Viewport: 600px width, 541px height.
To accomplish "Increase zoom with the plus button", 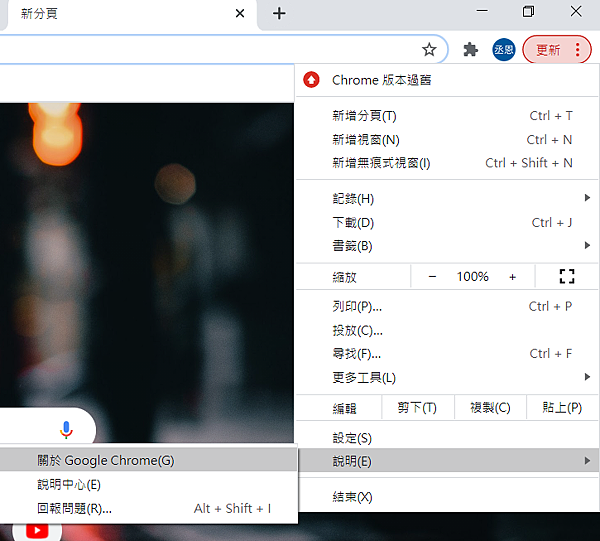I will click(x=512, y=276).
